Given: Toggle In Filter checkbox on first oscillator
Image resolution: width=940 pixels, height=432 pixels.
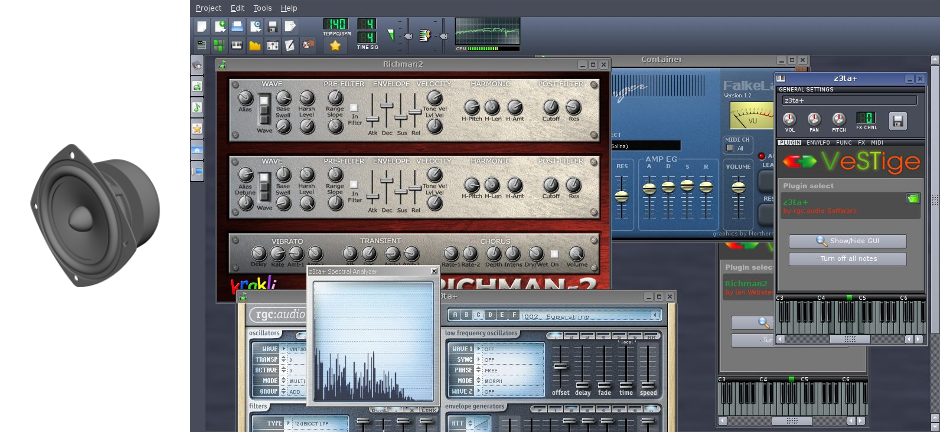Looking at the screenshot, I should click(352, 107).
